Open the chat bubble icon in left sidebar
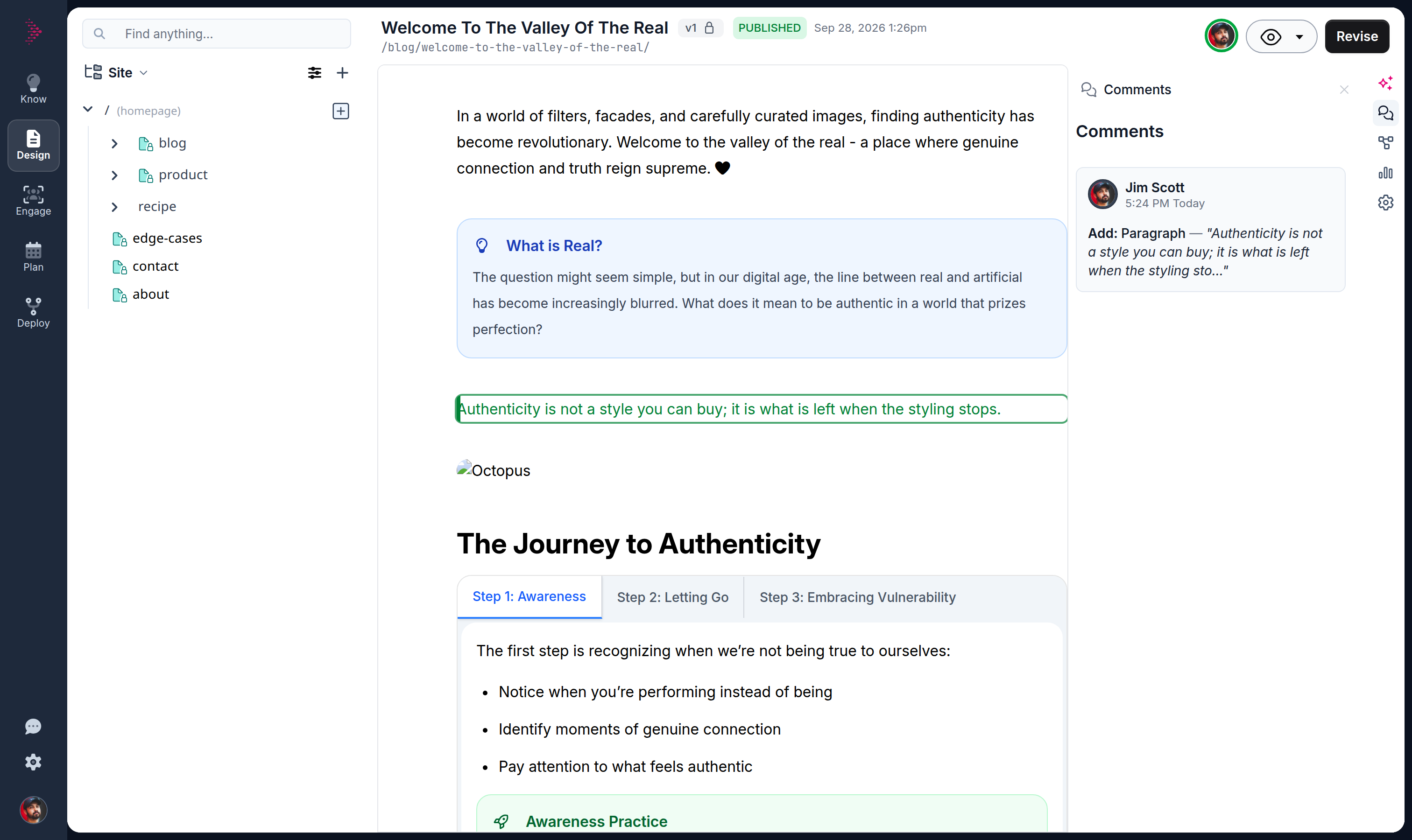 pyautogui.click(x=34, y=726)
